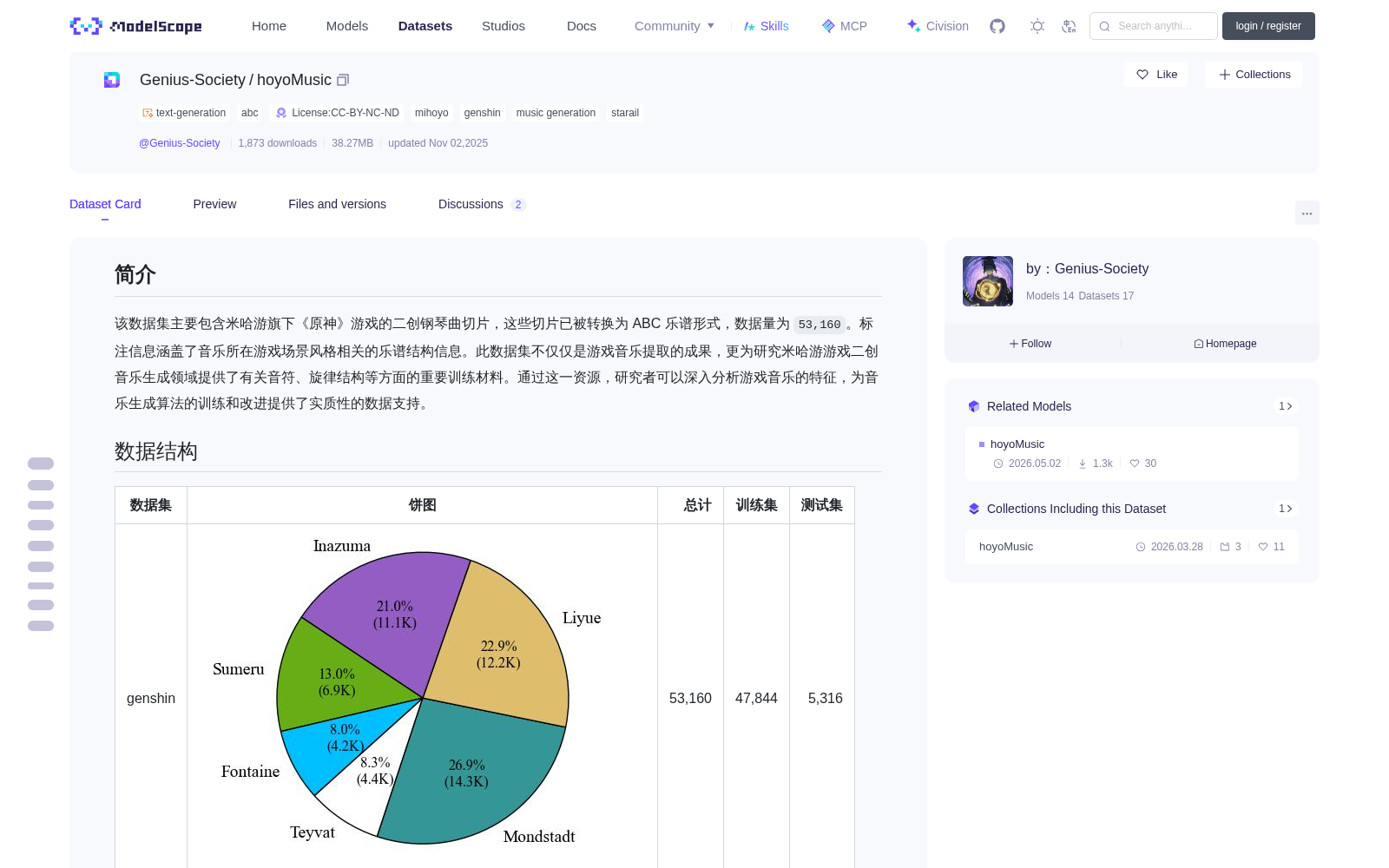Add to Collections with plus button
Viewport: 1389px width, 868px height.
(x=1254, y=75)
